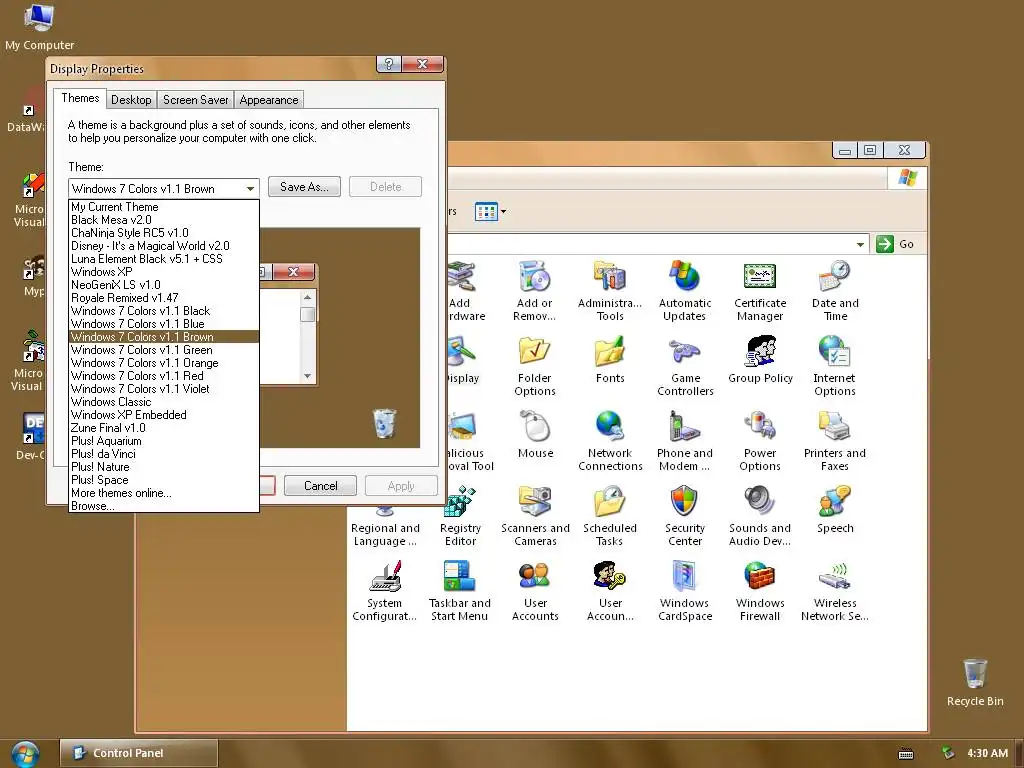
Task: Open the Theme combo box arrow
Action: 250,189
